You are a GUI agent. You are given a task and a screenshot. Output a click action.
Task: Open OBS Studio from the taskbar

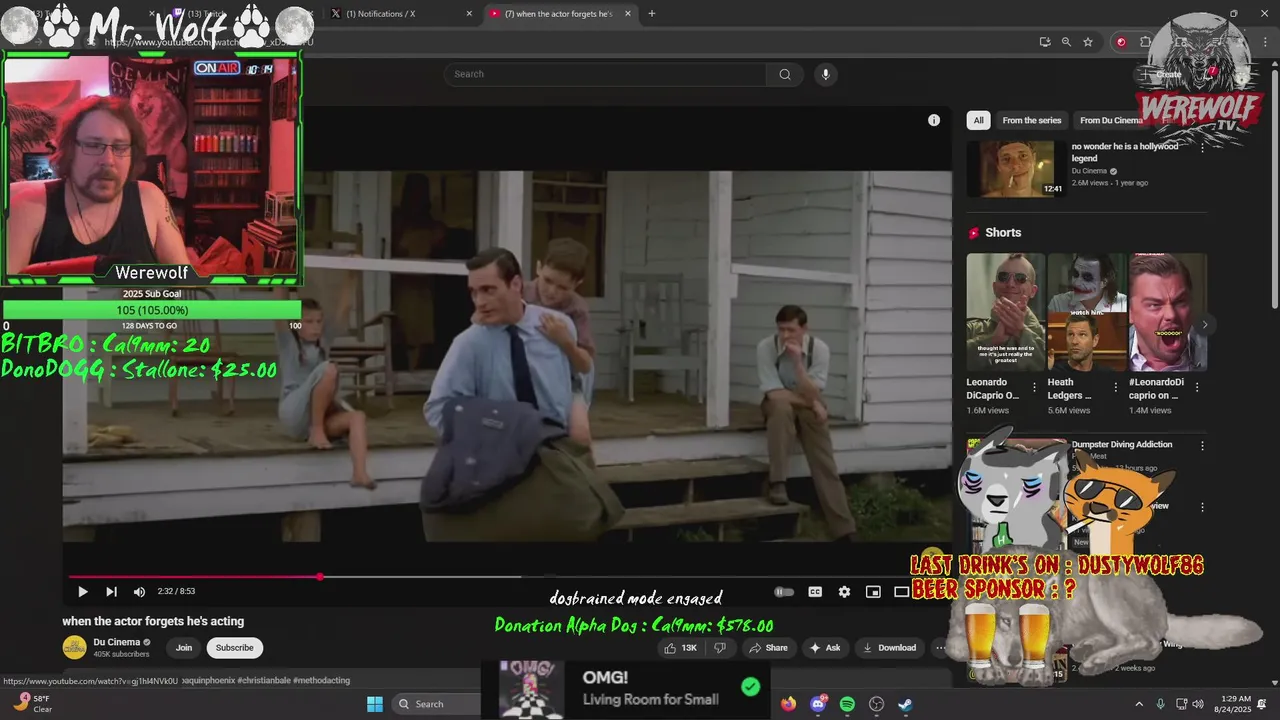[x=877, y=704]
